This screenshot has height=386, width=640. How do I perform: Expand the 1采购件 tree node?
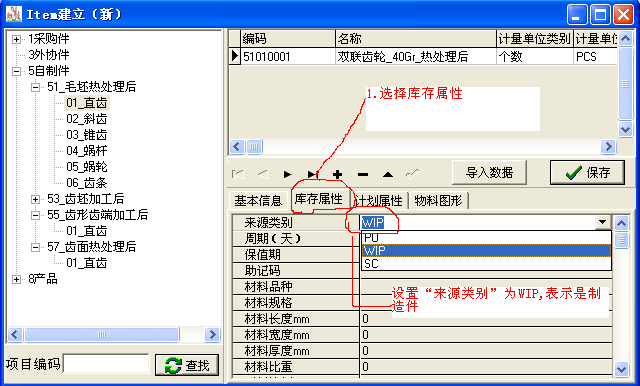16,39
